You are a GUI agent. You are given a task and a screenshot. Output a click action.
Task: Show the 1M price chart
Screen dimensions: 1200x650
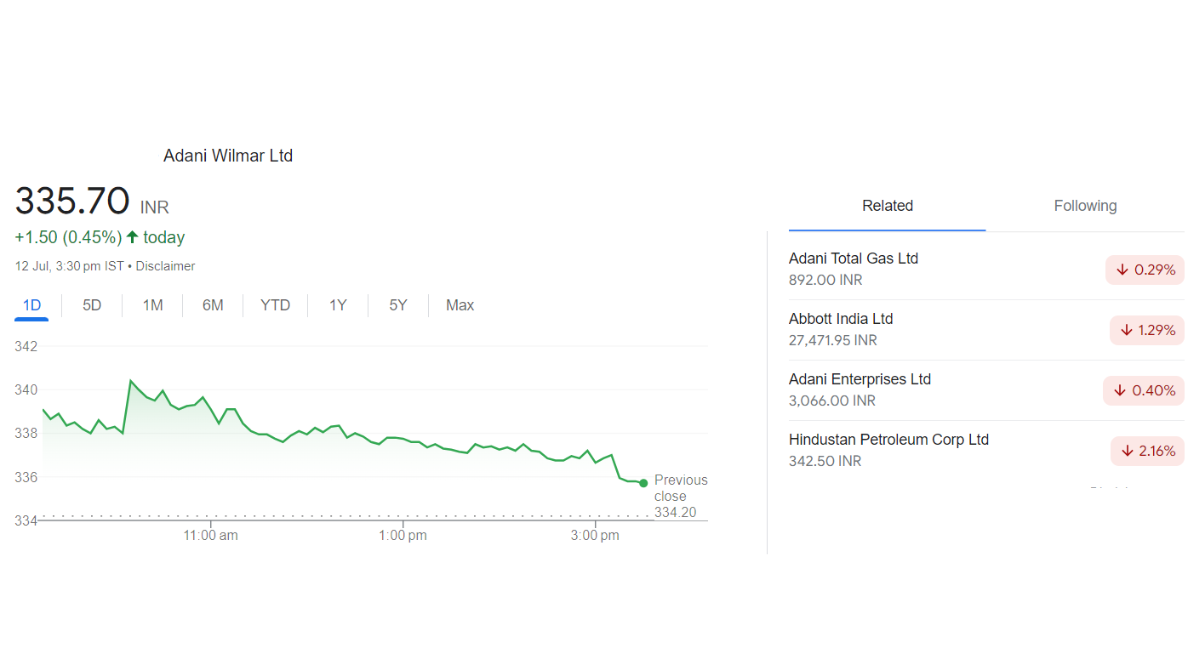tap(152, 305)
